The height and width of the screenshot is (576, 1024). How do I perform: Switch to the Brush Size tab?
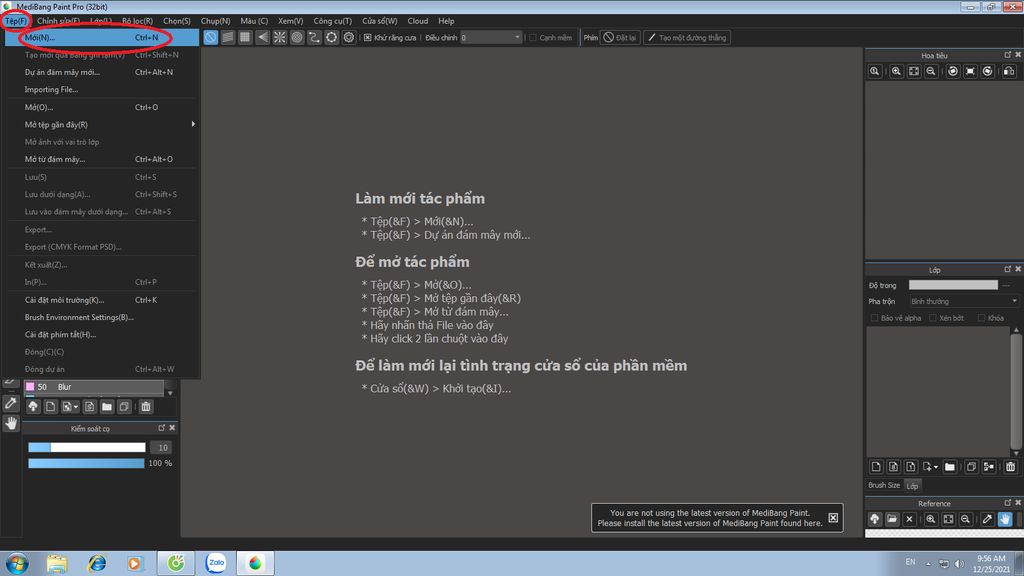(884, 485)
